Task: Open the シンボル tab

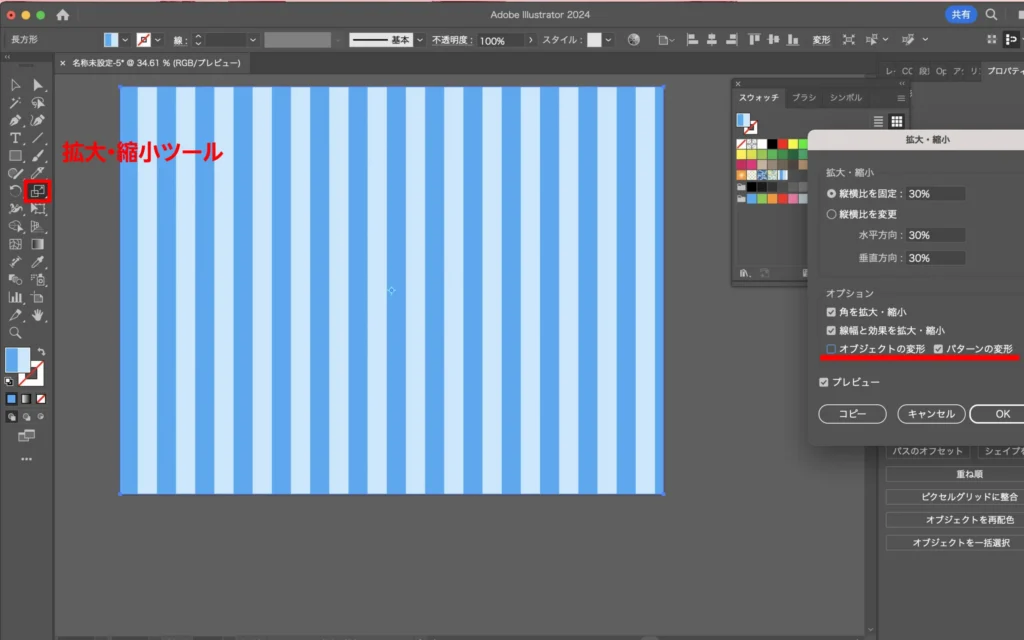Action: click(x=844, y=98)
